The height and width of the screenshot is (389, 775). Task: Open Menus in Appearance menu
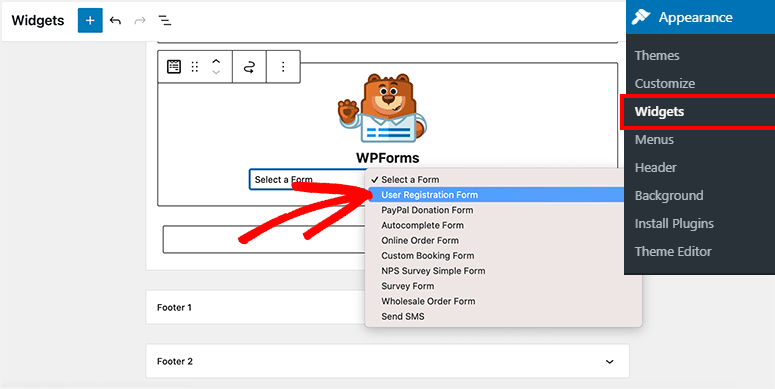[x=654, y=140]
